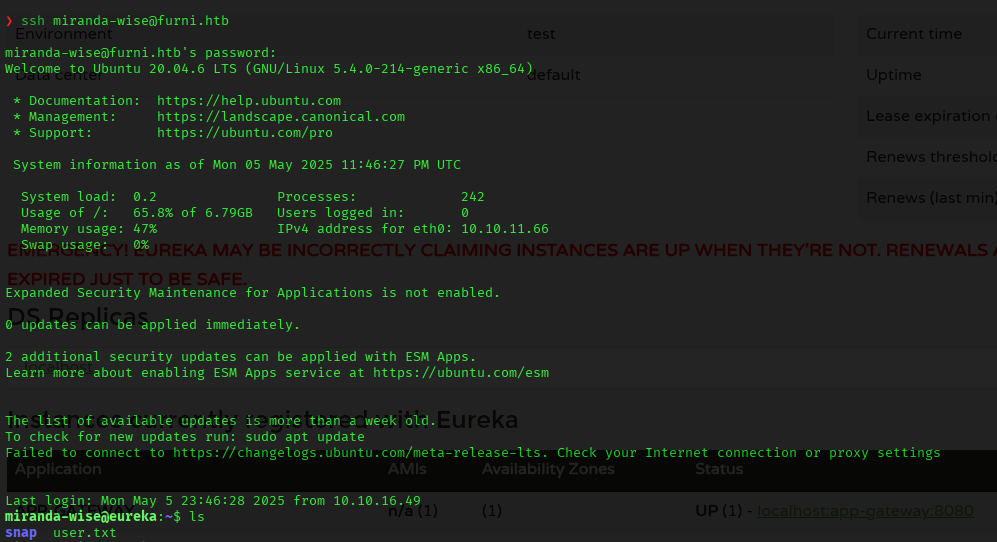Click the AMIs column header
997x542 pixels.
coord(407,469)
